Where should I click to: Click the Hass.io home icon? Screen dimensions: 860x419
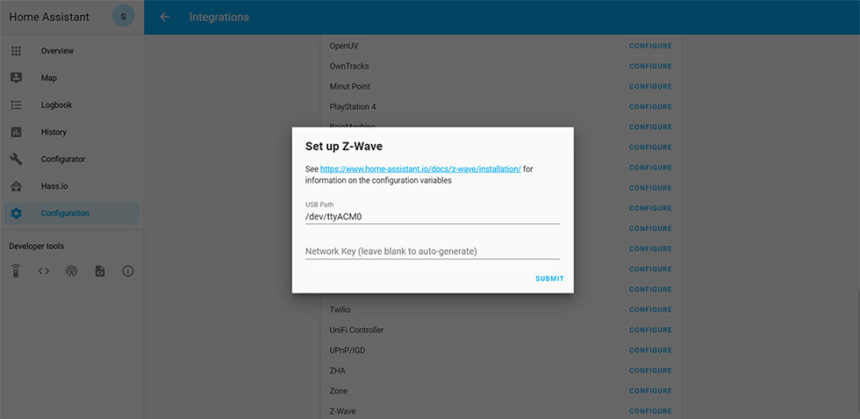pos(16,186)
